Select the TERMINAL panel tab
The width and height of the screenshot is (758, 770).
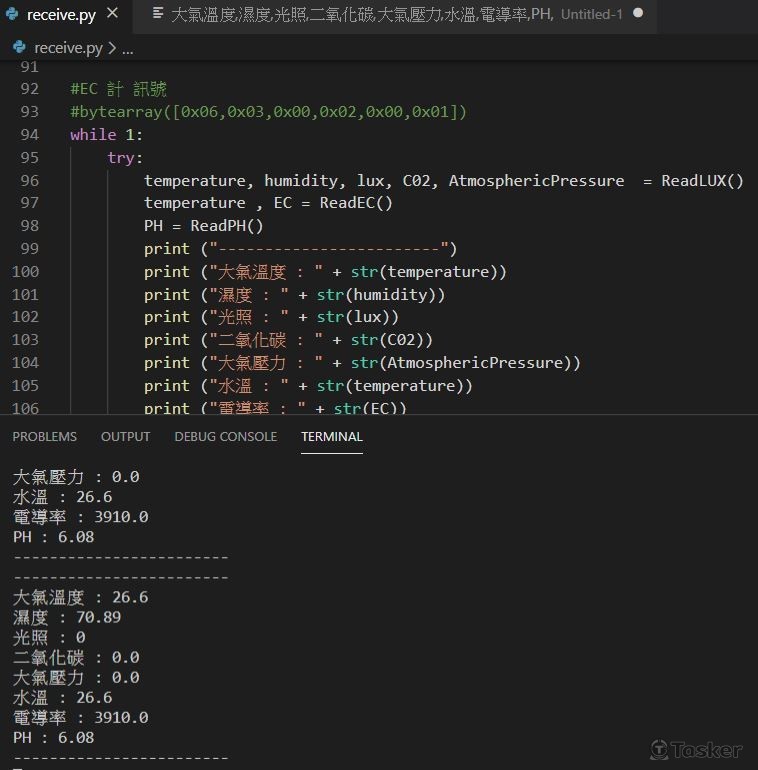coord(331,437)
